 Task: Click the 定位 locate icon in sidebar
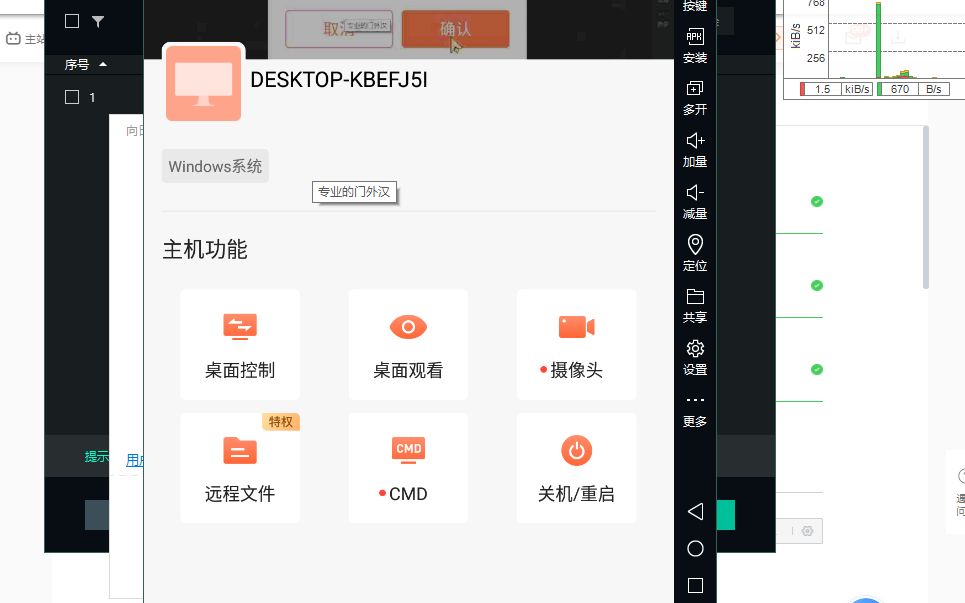pos(694,252)
